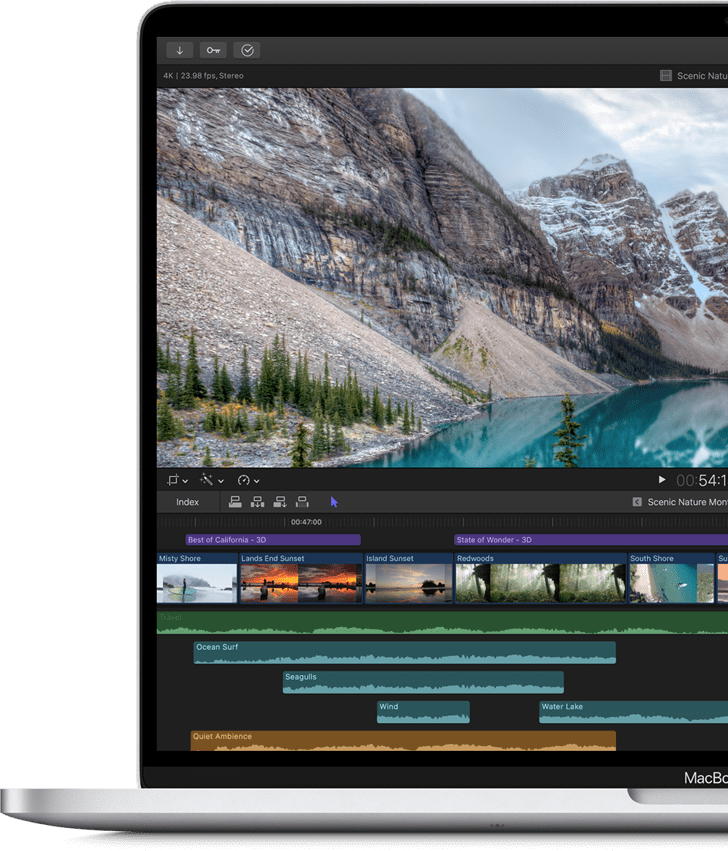Viewport: 728px width, 851px height.
Task: Select the Redwoods video clip
Action: [540, 580]
